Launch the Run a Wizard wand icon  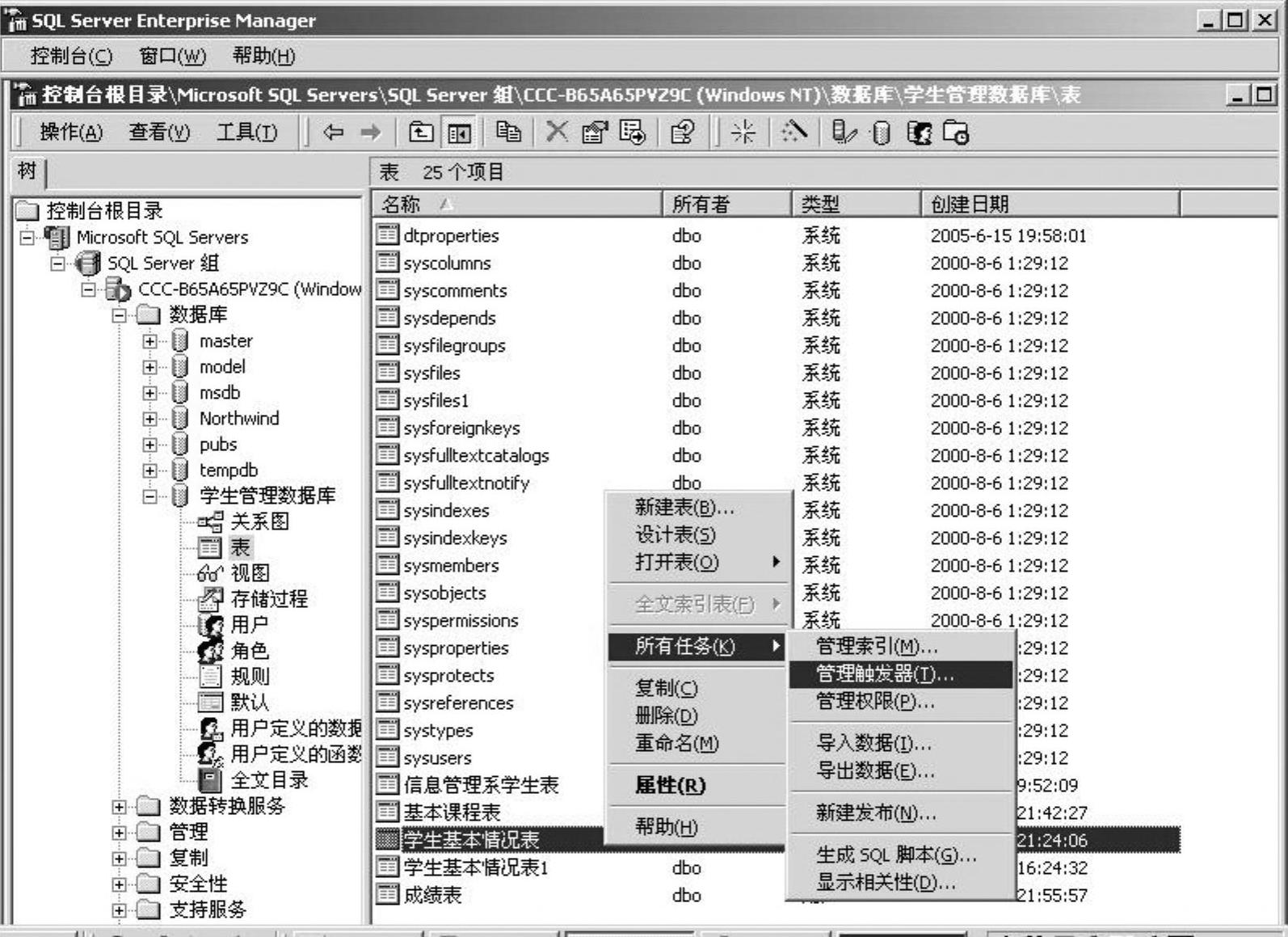[x=793, y=132]
